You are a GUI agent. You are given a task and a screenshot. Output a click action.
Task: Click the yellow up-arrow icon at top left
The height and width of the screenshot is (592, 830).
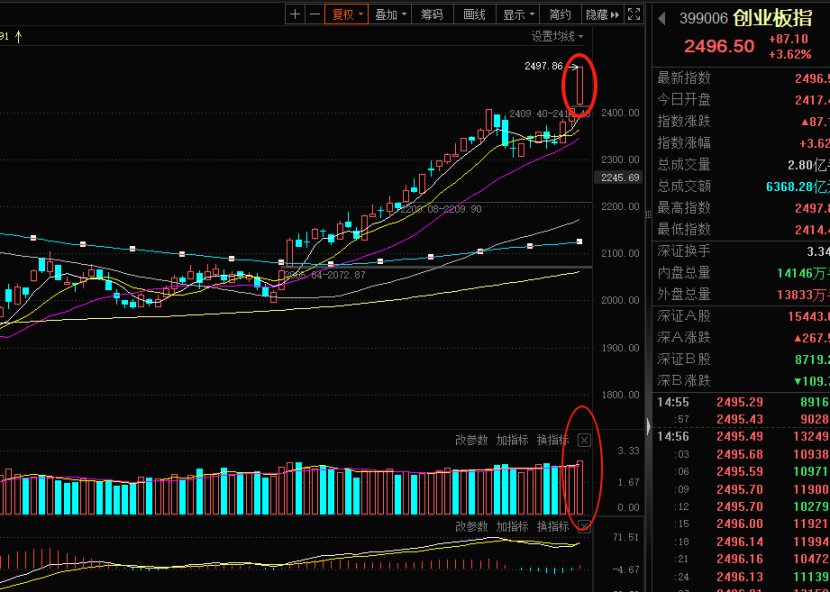click(x=17, y=36)
